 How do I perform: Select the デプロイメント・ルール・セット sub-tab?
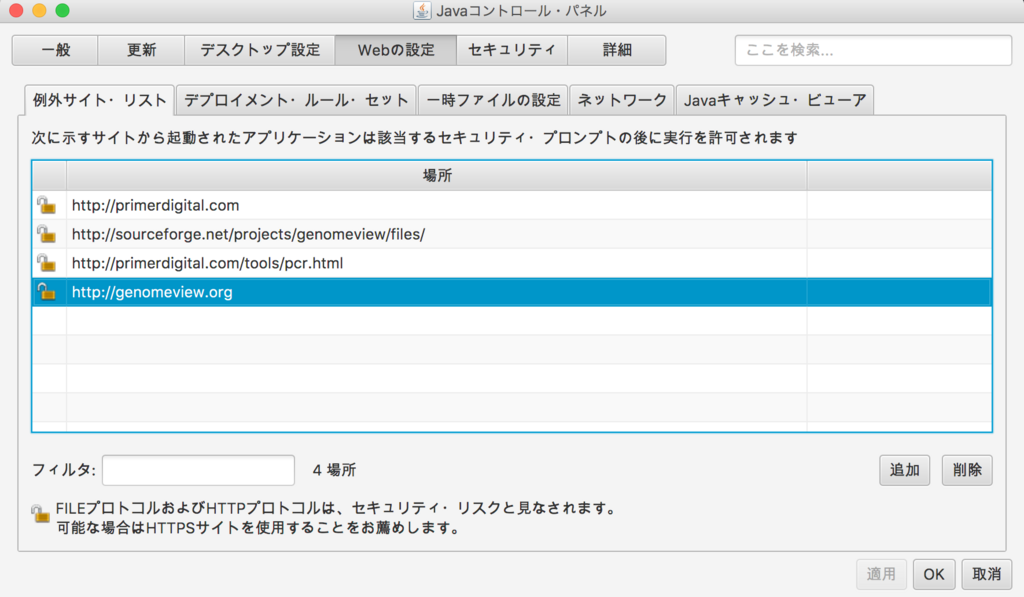point(296,100)
